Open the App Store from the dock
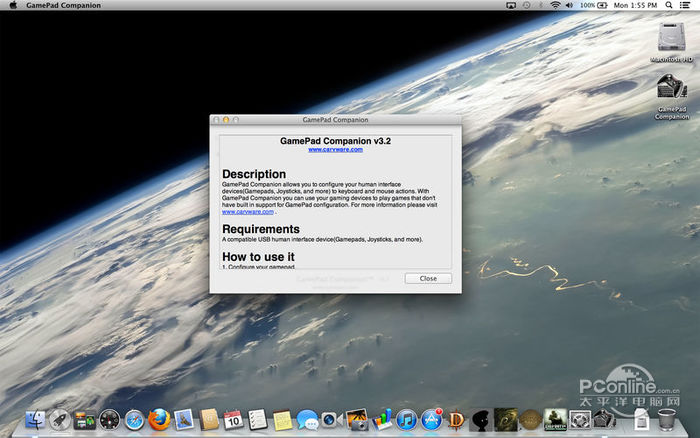The width and height of the screenshot is (700, 438). tap(431, 420)
